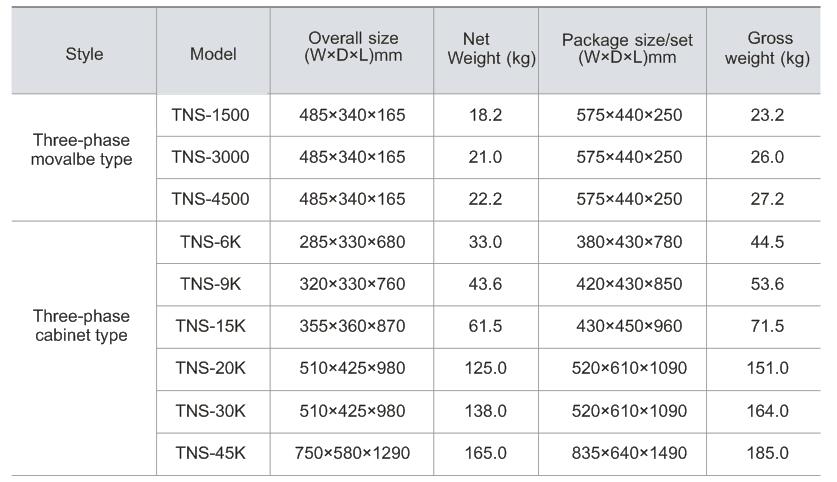Click the TNS-4500 model cell
This screenshot has width=837, height=482.
210,199
